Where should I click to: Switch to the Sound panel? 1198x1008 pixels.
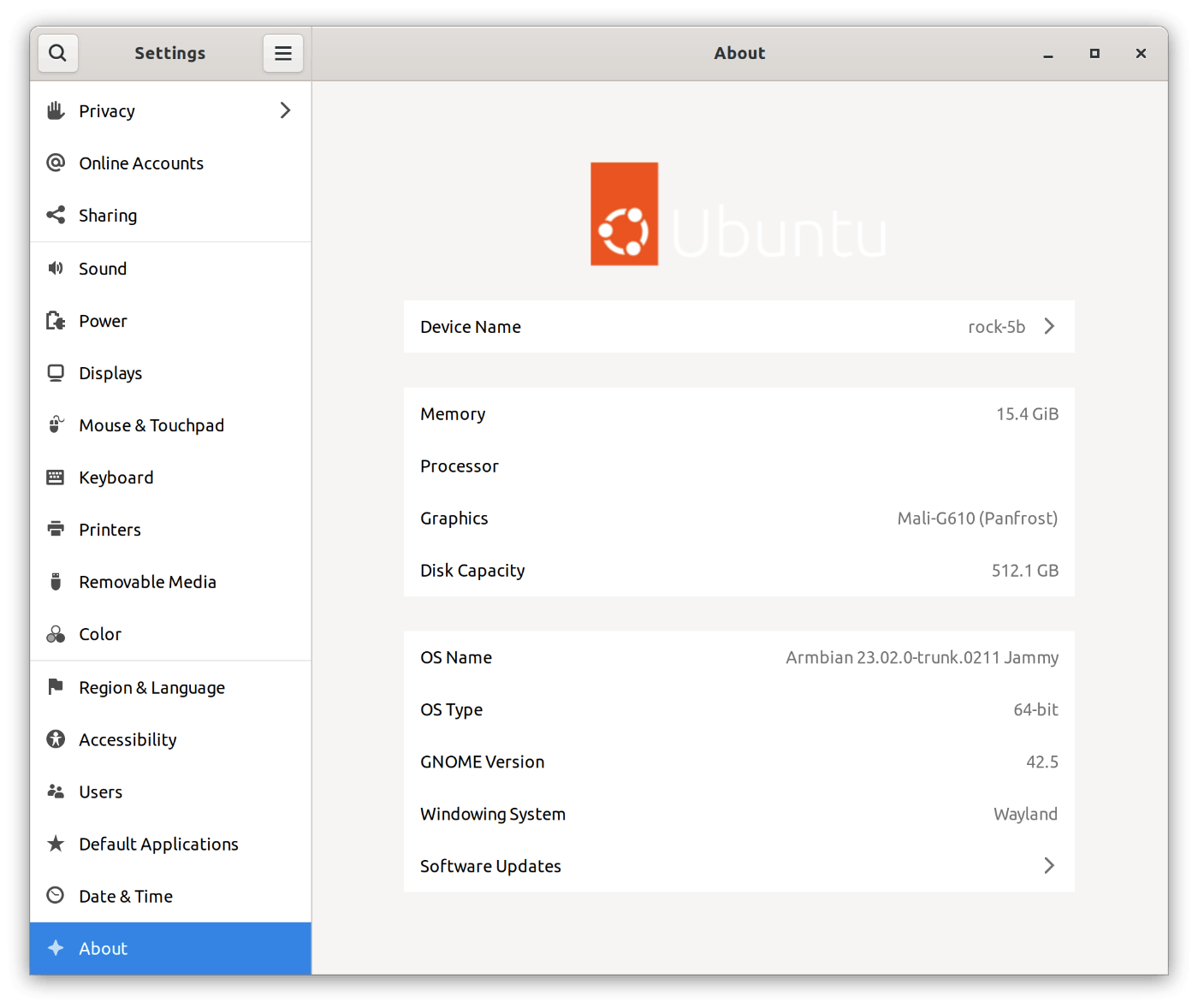coord(170,268)
